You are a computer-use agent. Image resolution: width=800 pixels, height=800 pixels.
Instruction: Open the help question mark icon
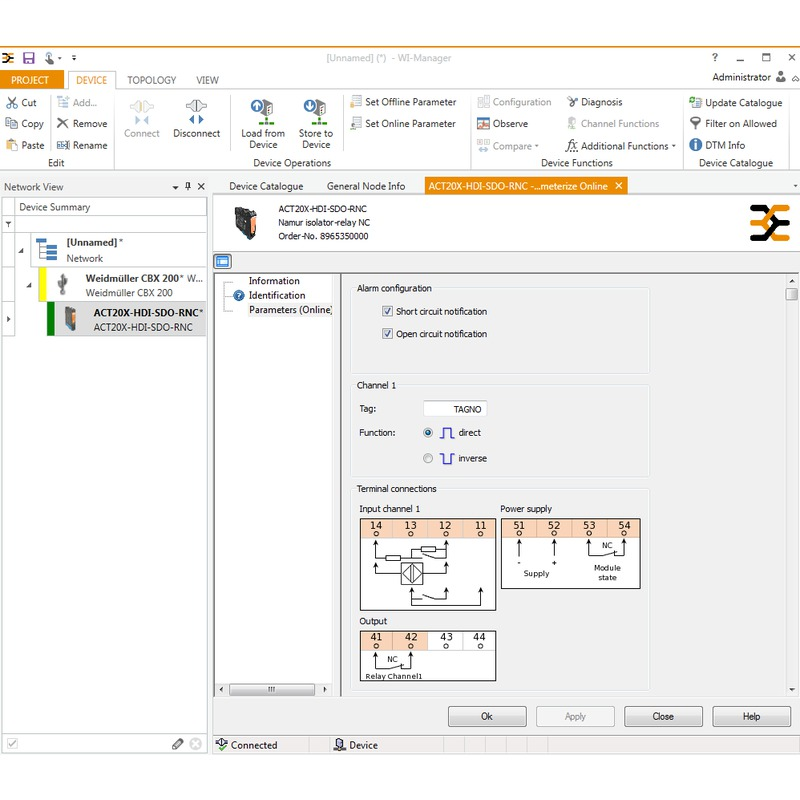pos(715,57)
